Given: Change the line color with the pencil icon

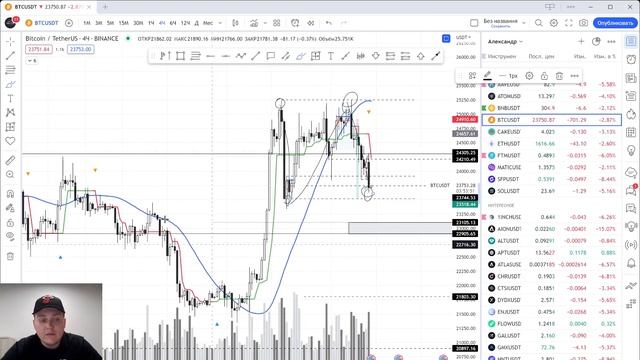Looking at the screenshot, I should coord(487,76).
